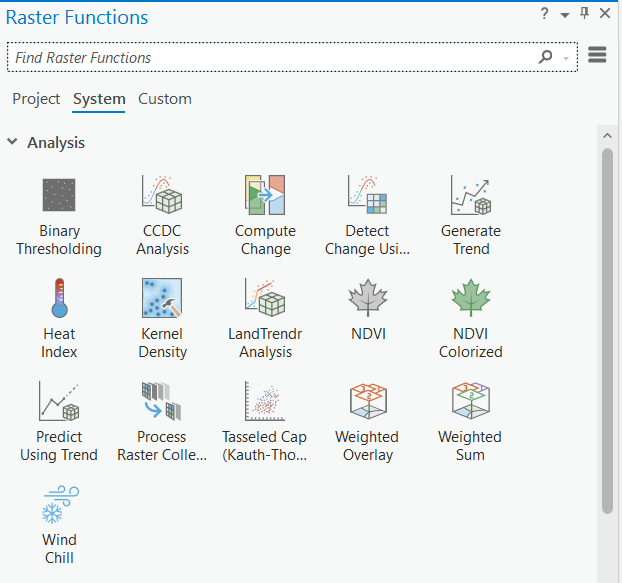Open the search options dropdown arrow
The image size is (622, 583).
coord(567,58)
